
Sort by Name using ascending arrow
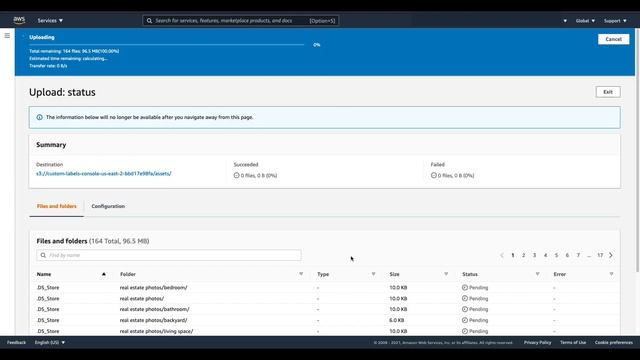(x=104, y=274)
